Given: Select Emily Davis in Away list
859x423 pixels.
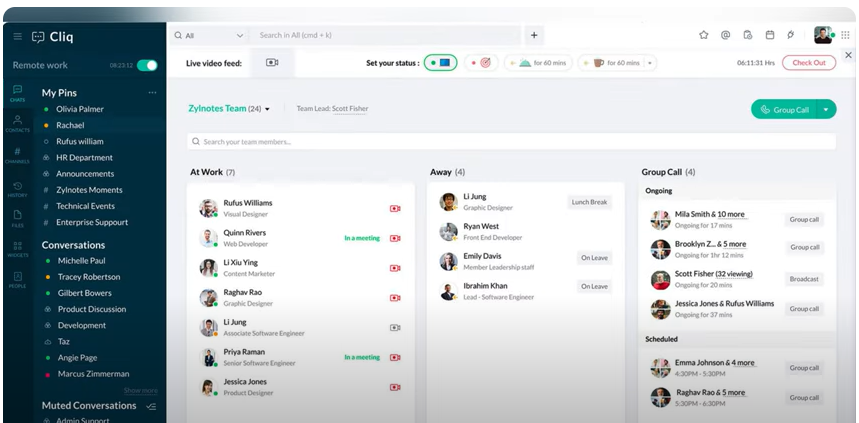Looking at the screenshot, I should (526, 261).
